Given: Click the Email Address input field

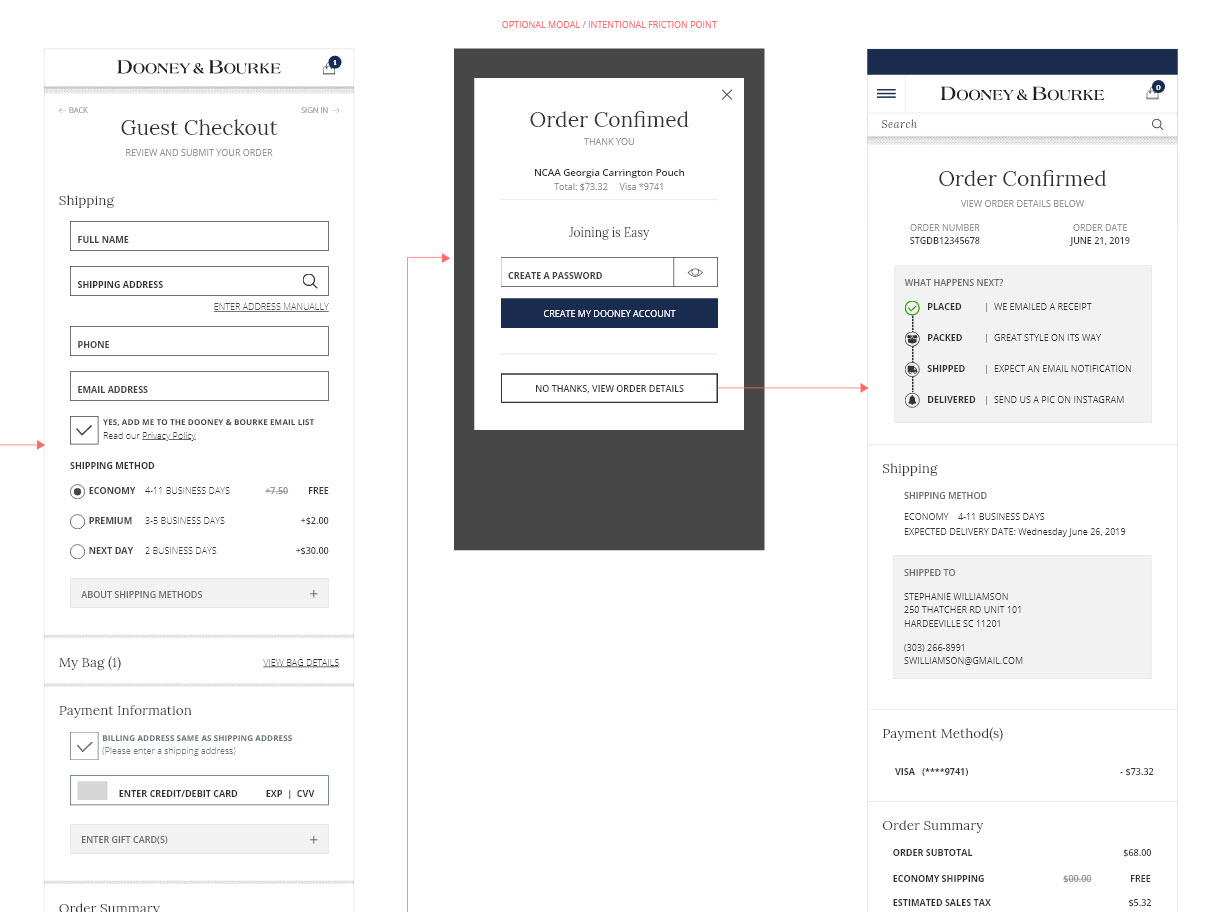Looking at the screenshot, I should coord(199,386).
